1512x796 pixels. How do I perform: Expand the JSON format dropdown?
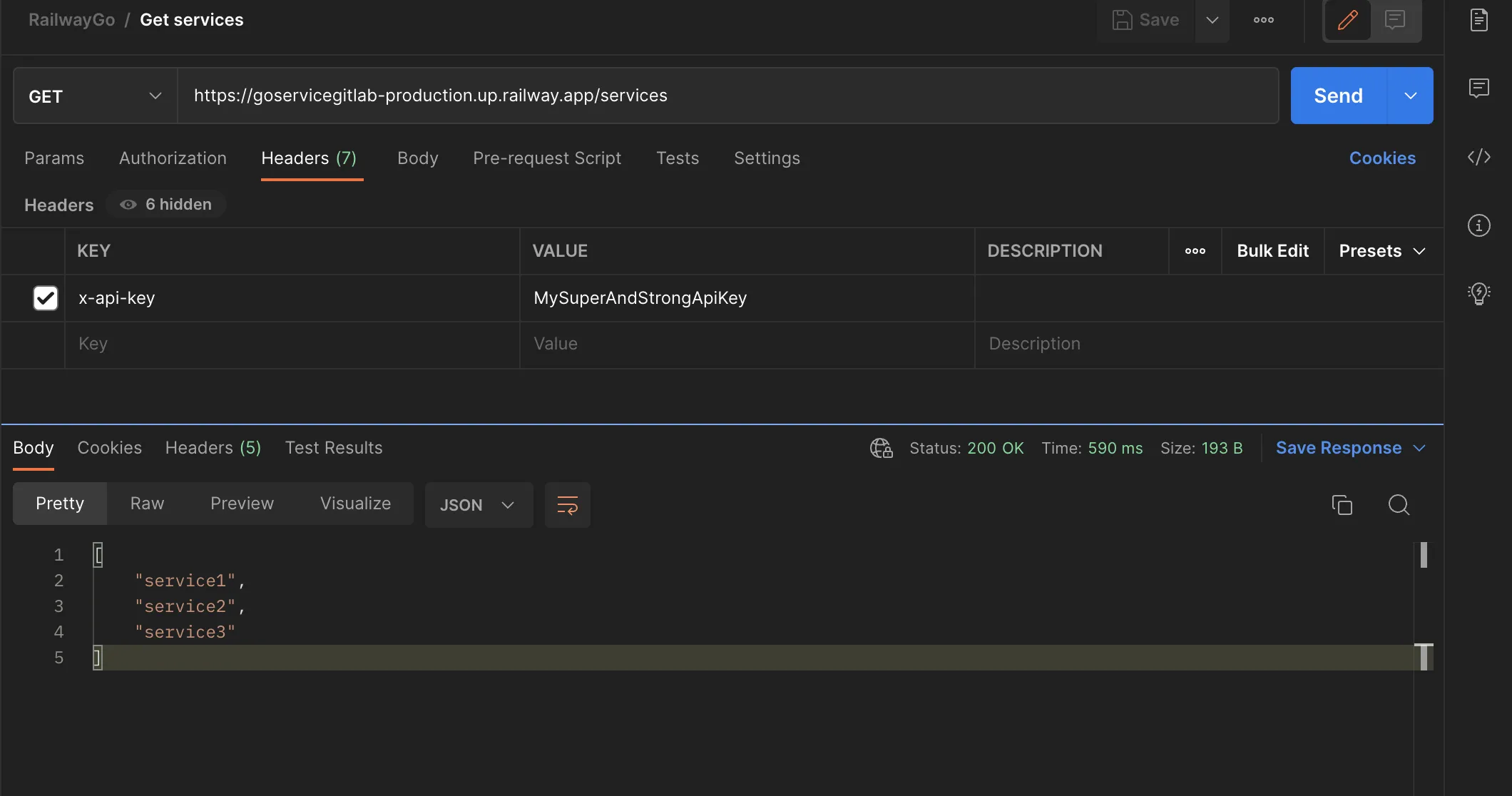(478, 505)
